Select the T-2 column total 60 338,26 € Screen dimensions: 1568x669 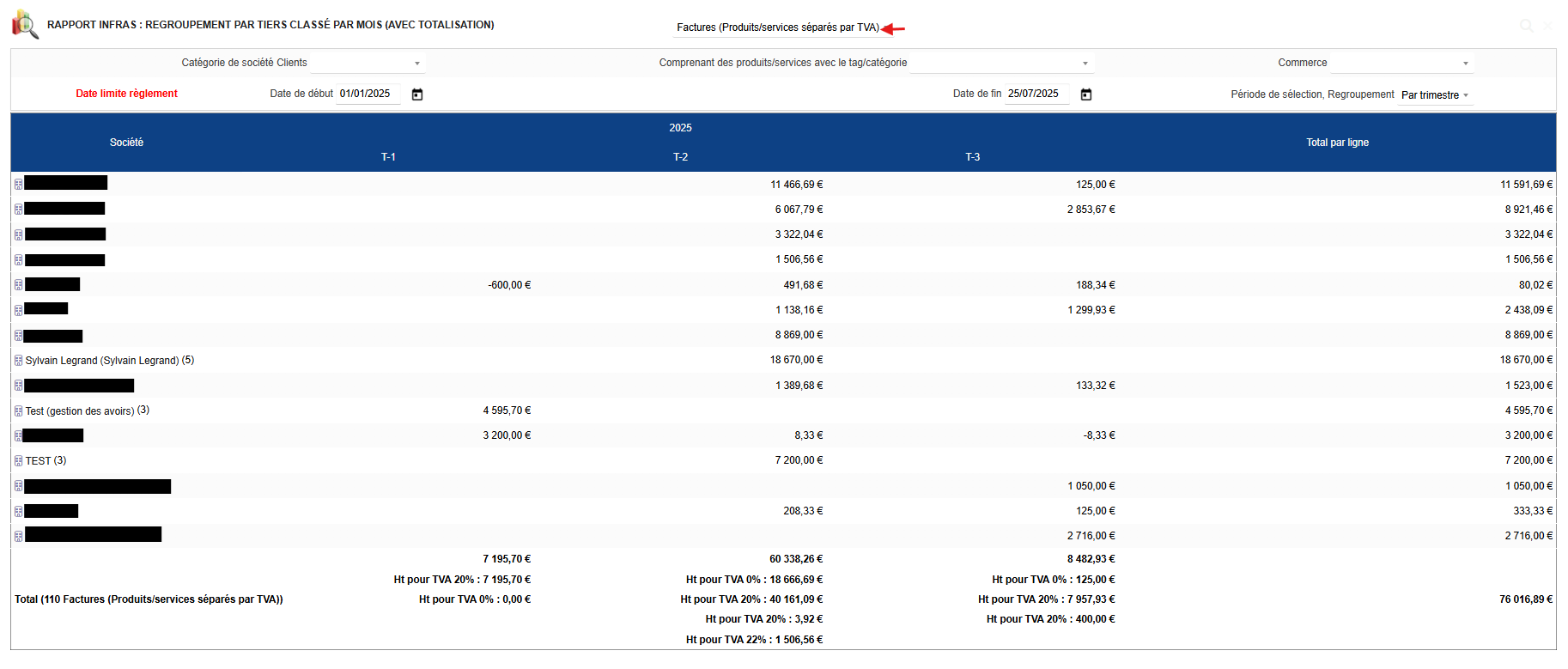796,559
